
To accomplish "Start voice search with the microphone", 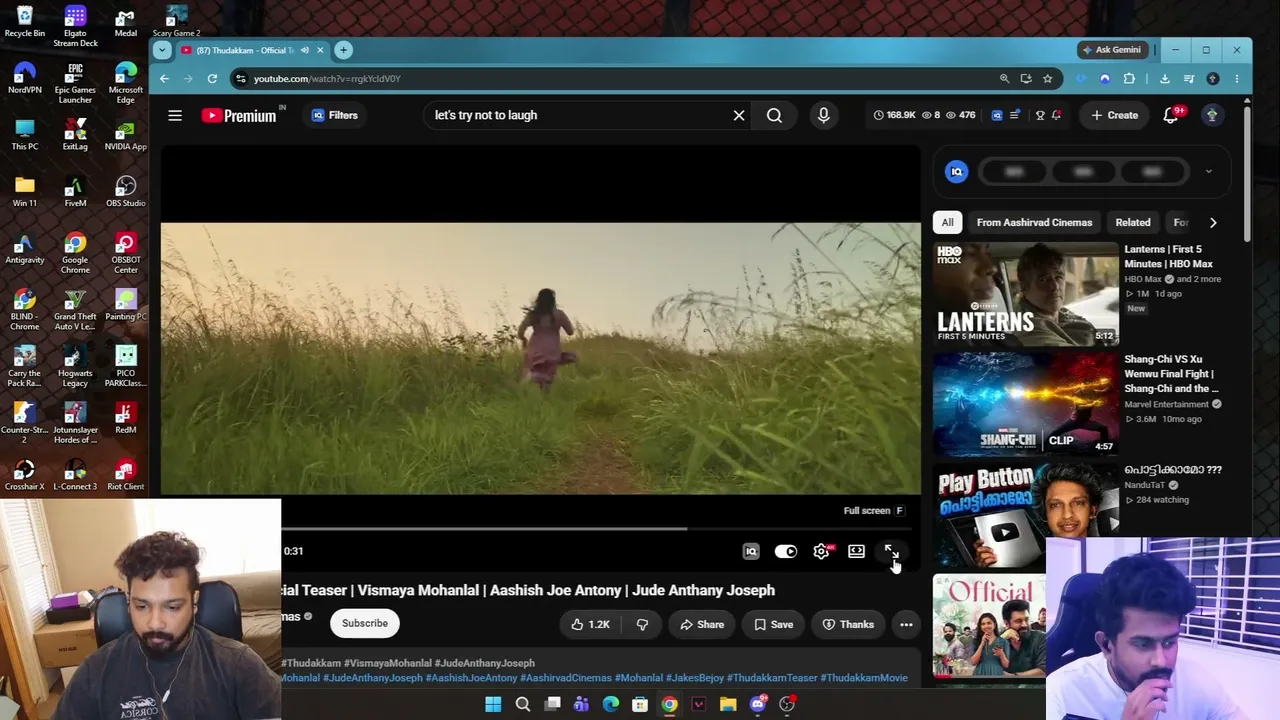I will click(x=824, y=115).
